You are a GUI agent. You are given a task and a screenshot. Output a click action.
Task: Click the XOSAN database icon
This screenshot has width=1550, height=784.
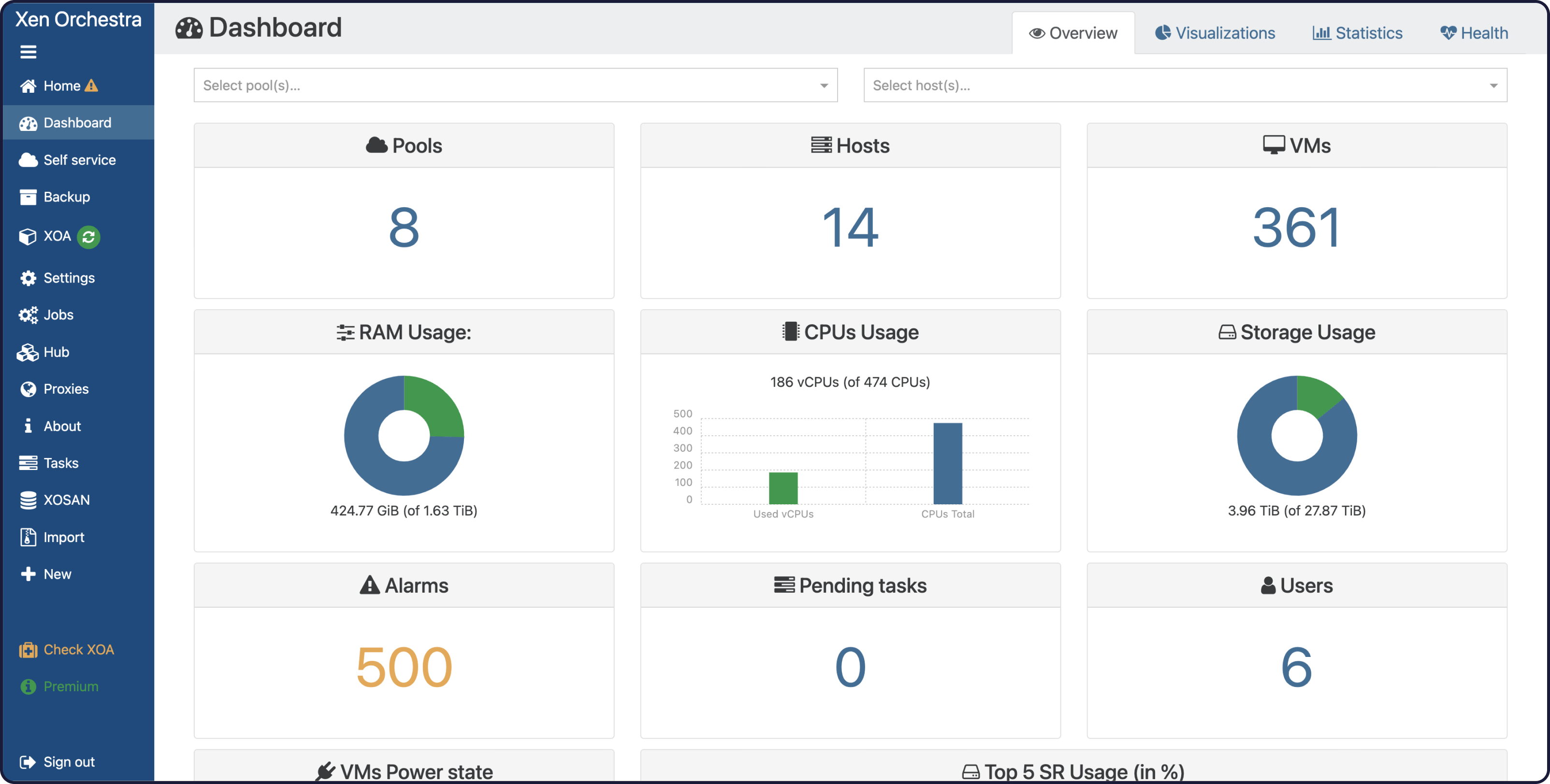[x=29, y=500]
